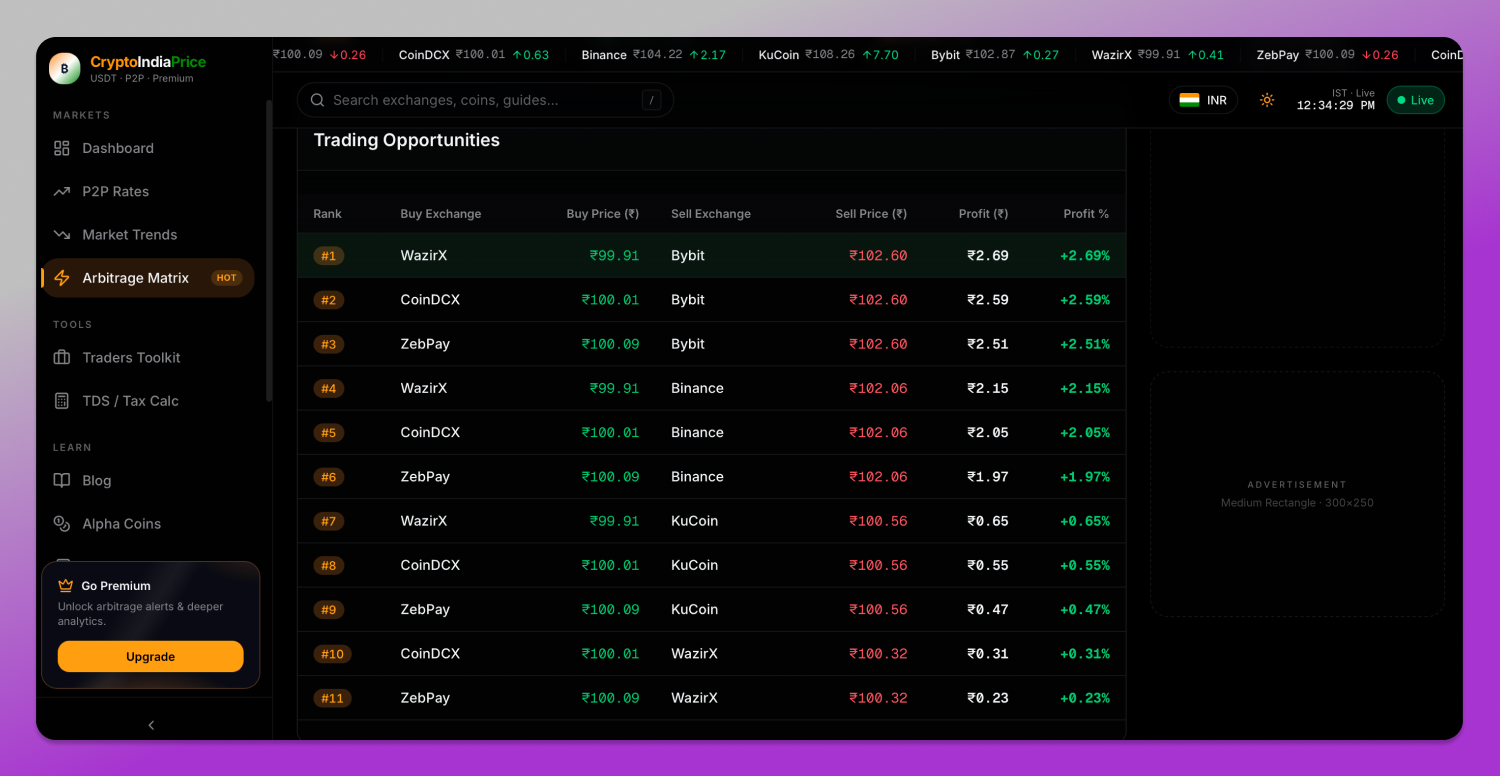Screen dimensions: 1500x776
Task: Click the #6 rank badge
Action: pos(328,477)
